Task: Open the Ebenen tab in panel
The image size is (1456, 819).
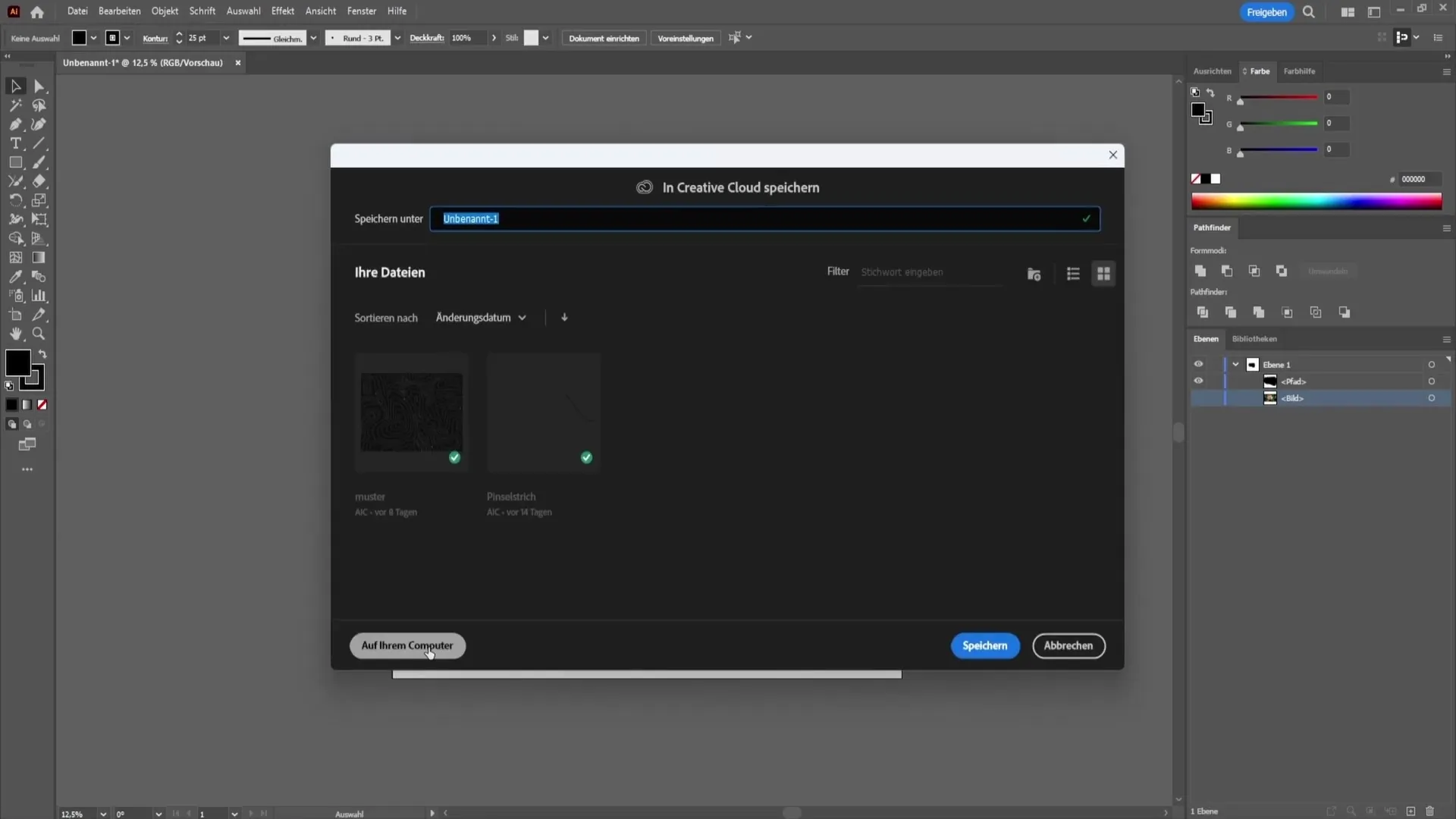Action: click(x=1206, y=338)
